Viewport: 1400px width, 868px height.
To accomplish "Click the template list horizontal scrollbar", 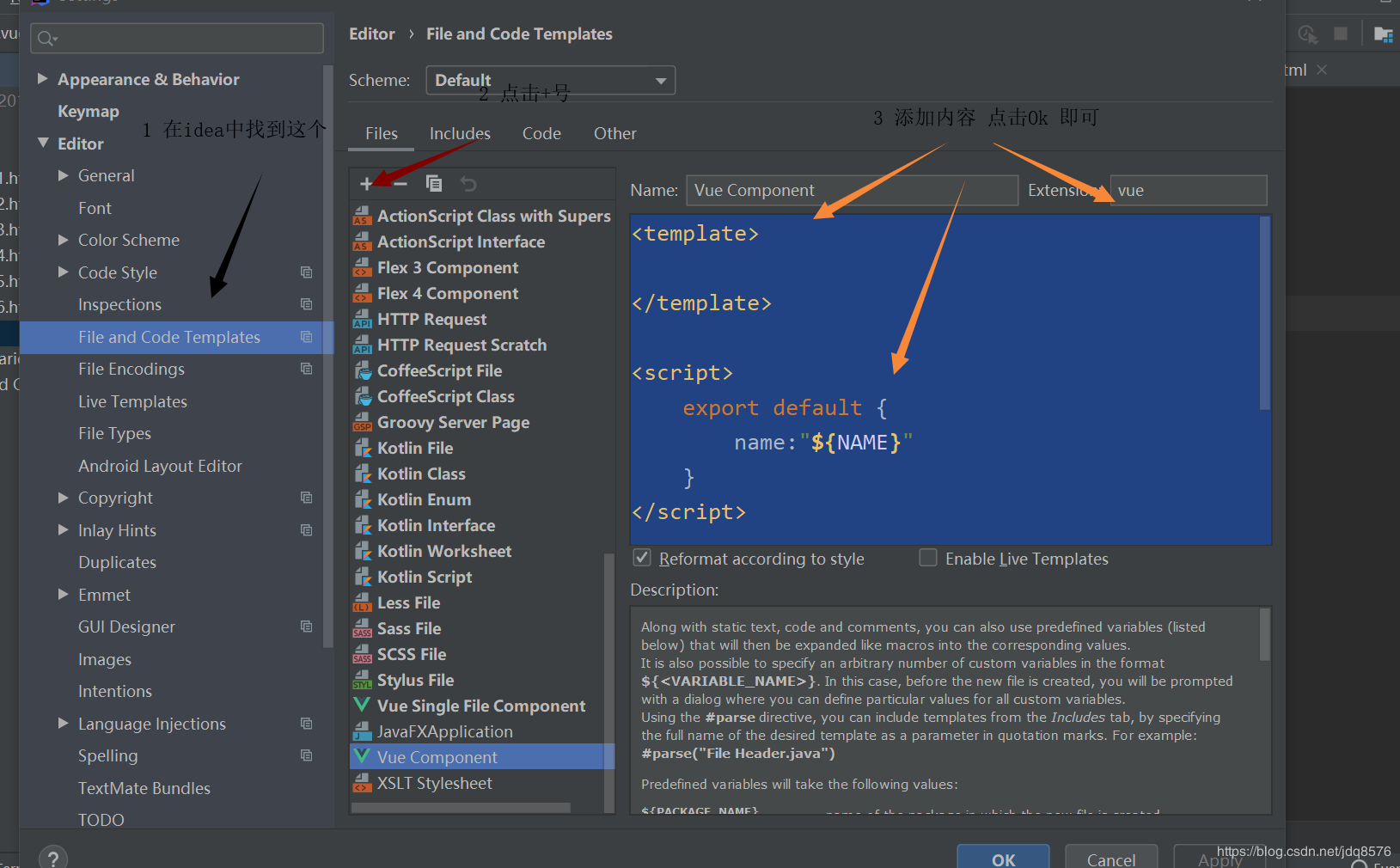I will pos(461,808).
